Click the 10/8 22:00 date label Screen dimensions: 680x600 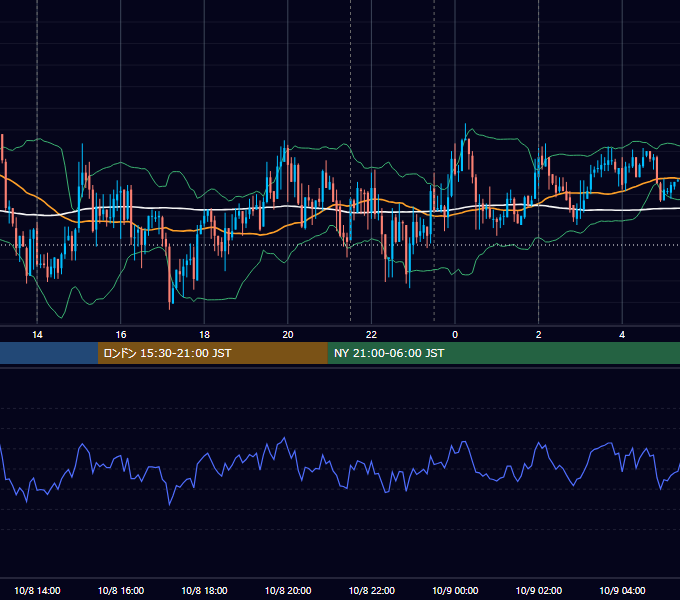click(x=372, y=590)
